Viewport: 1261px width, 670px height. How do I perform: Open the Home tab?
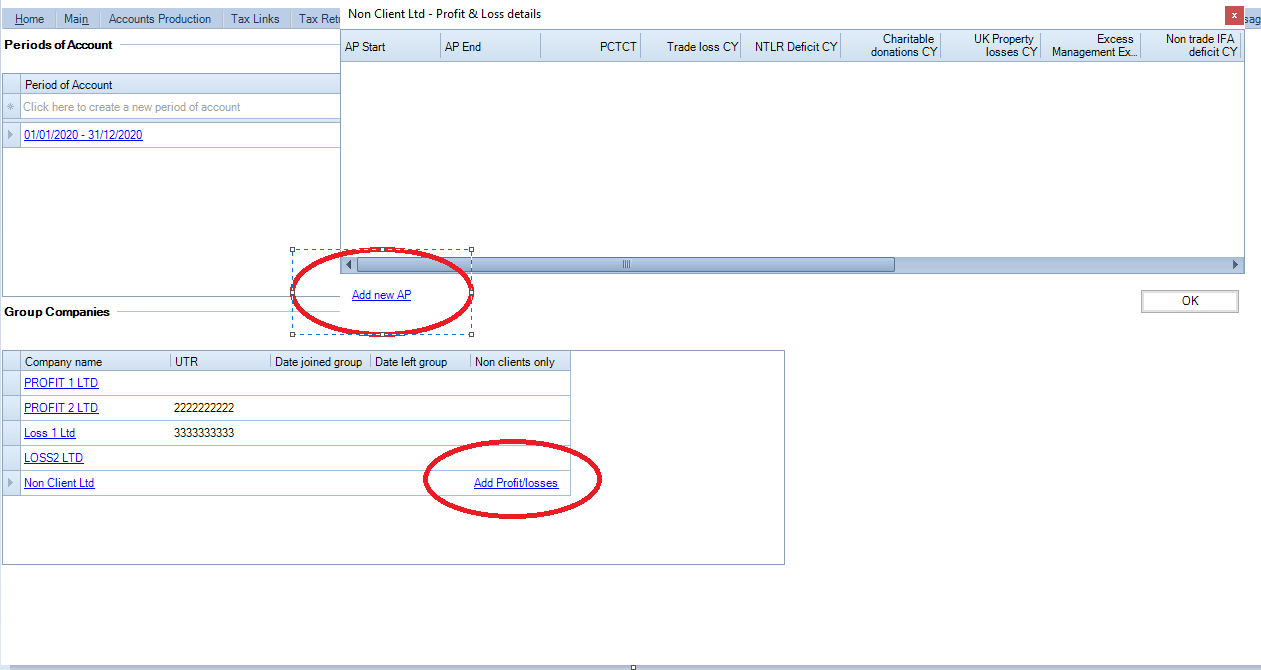(x=29, y=19)
